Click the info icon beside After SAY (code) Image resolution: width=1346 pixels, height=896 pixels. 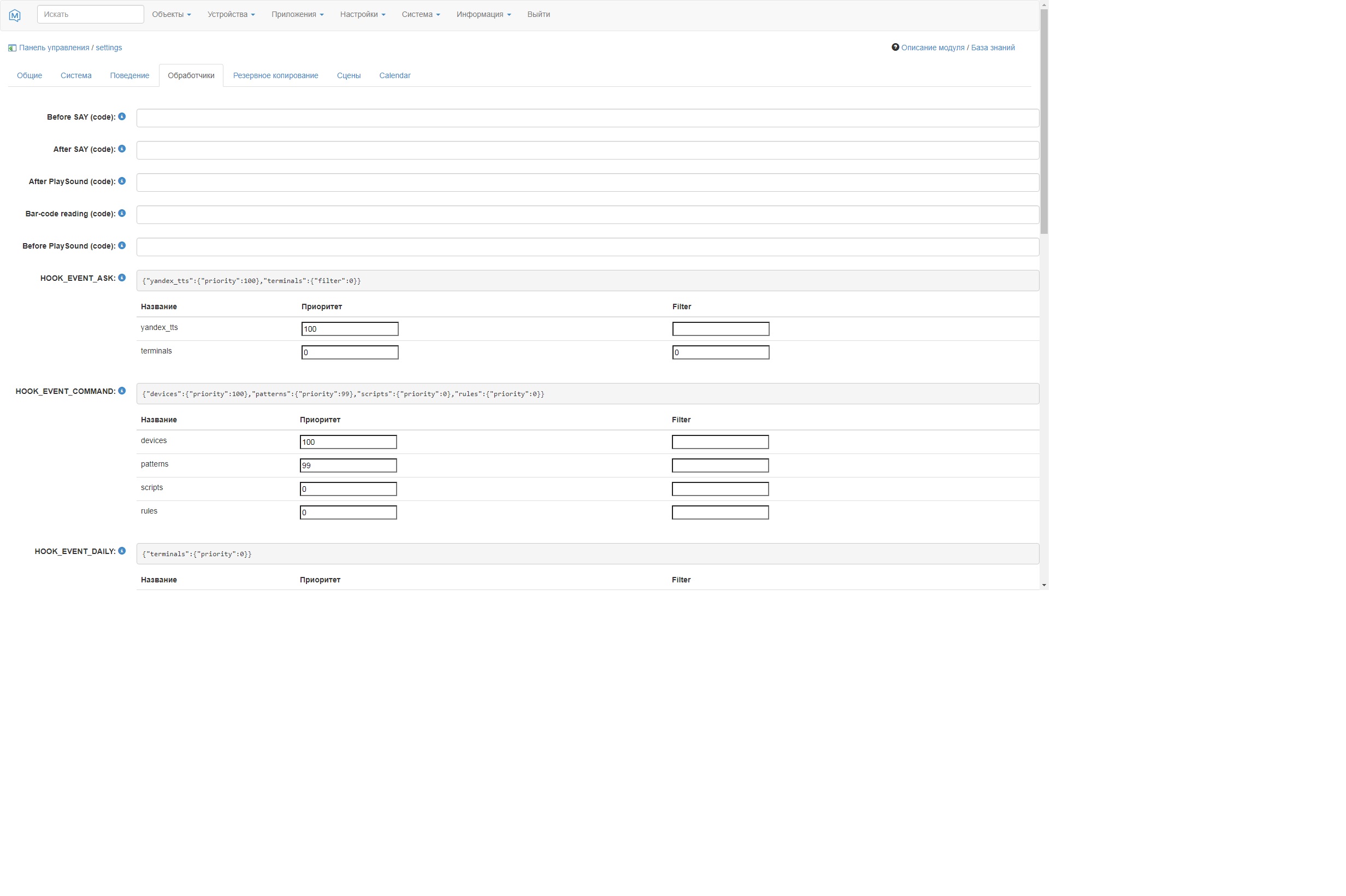pyautogui.click(x=121, y=148)
